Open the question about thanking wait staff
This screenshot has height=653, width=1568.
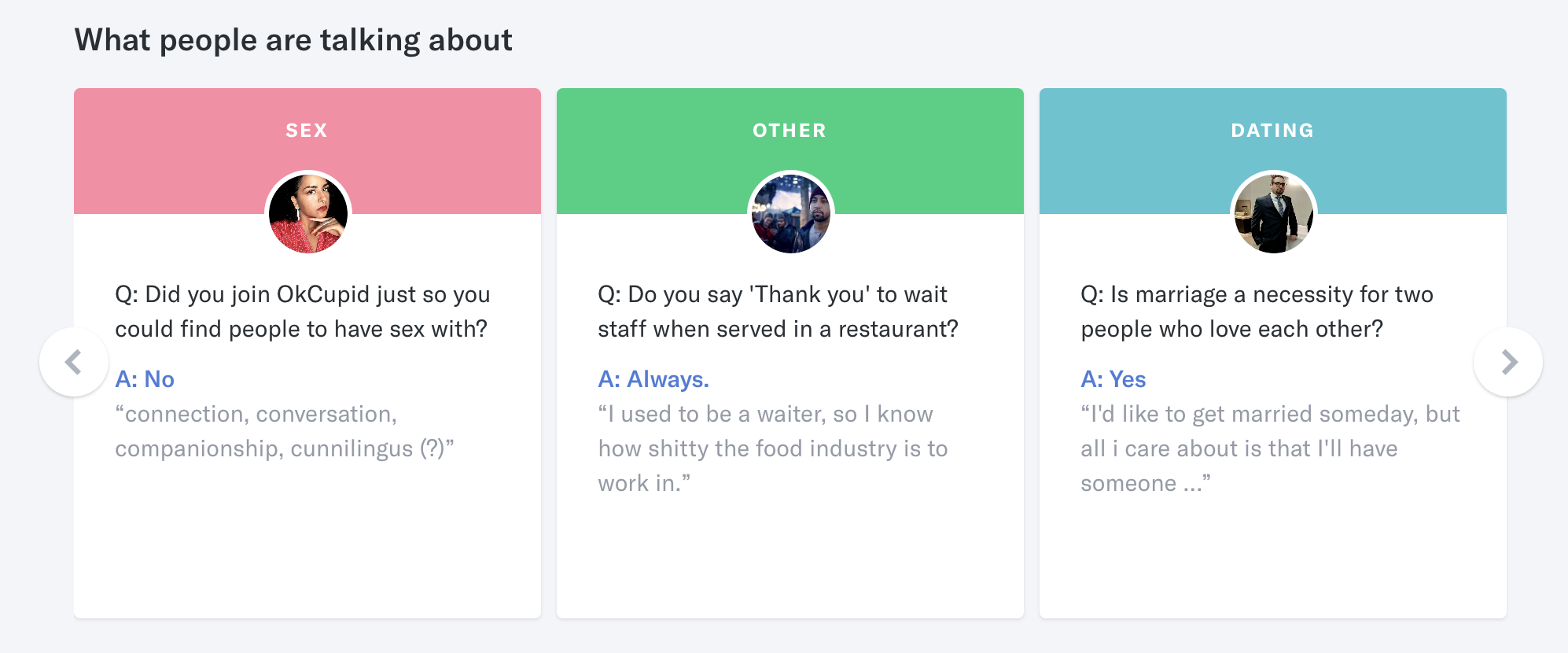click(x=778, y=312)
